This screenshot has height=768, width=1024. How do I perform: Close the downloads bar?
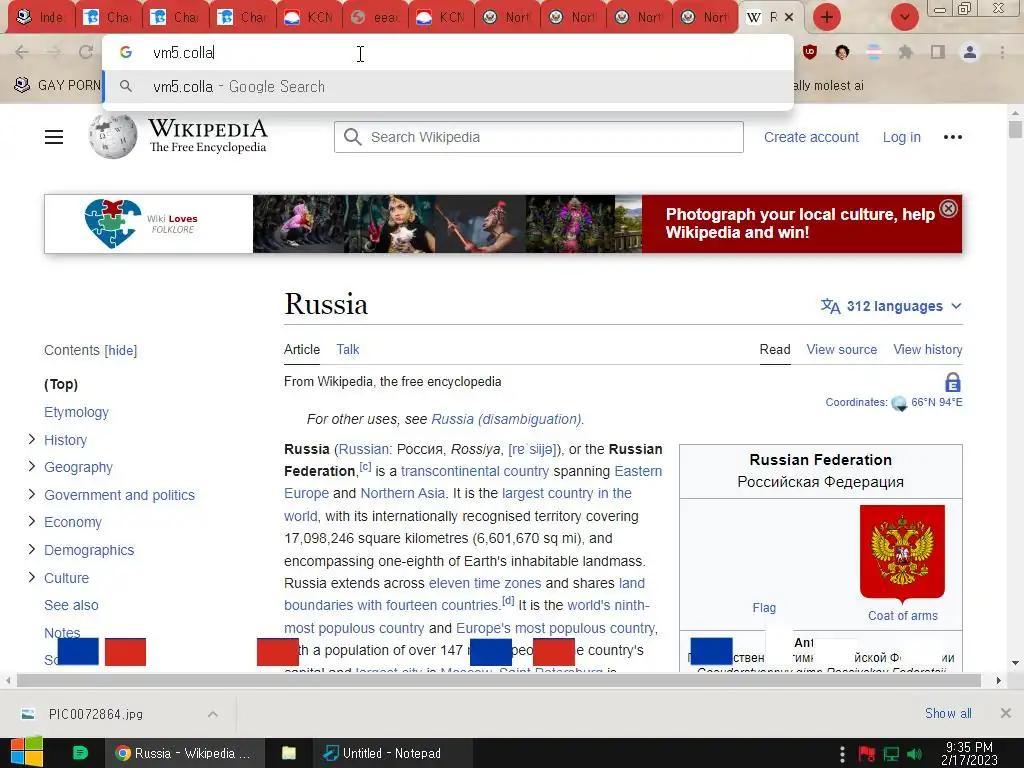click(1006, 713)
